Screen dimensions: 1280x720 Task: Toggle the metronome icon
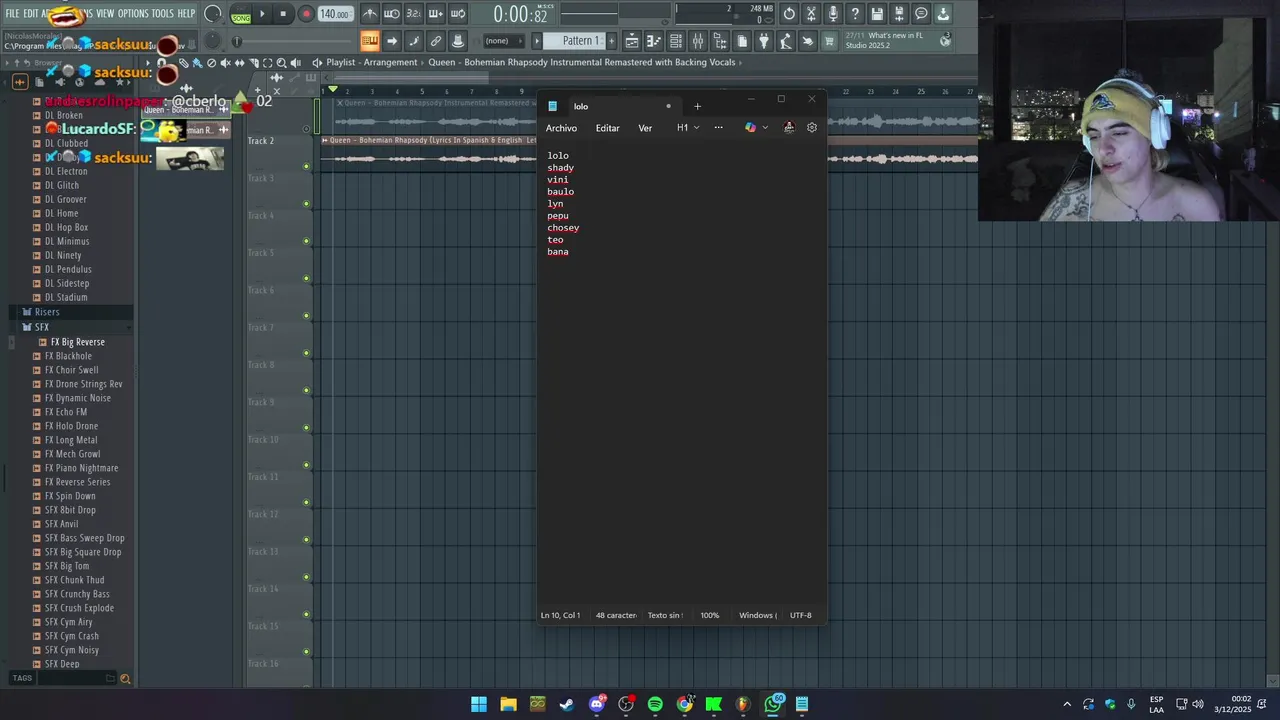coord(370,14)
